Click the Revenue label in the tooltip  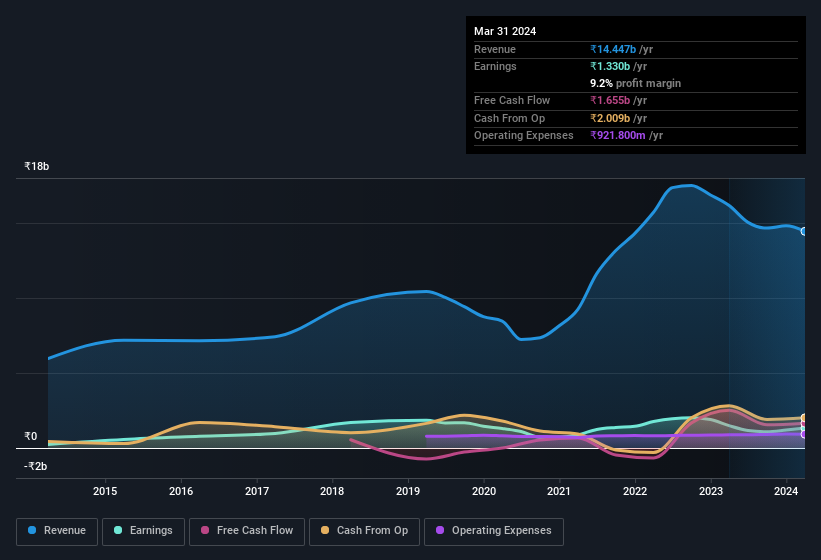pos(495,49)
